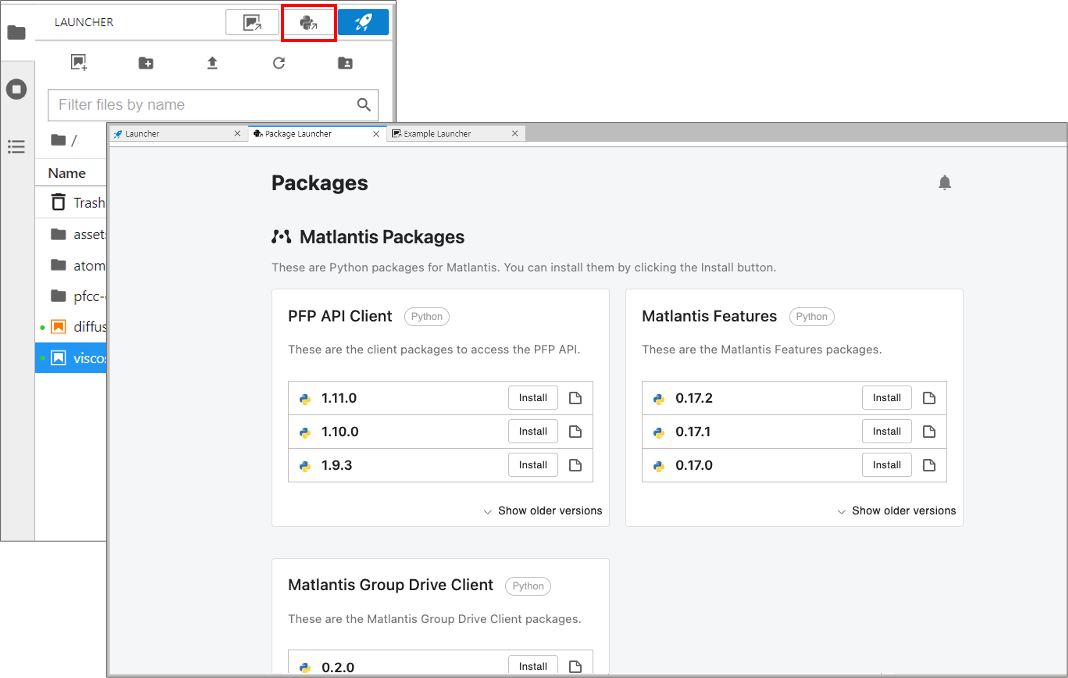This screenshot has height=678, width=1068.
Task: Open the Package Launcher python icon button
Action: [x=308, y=22]
